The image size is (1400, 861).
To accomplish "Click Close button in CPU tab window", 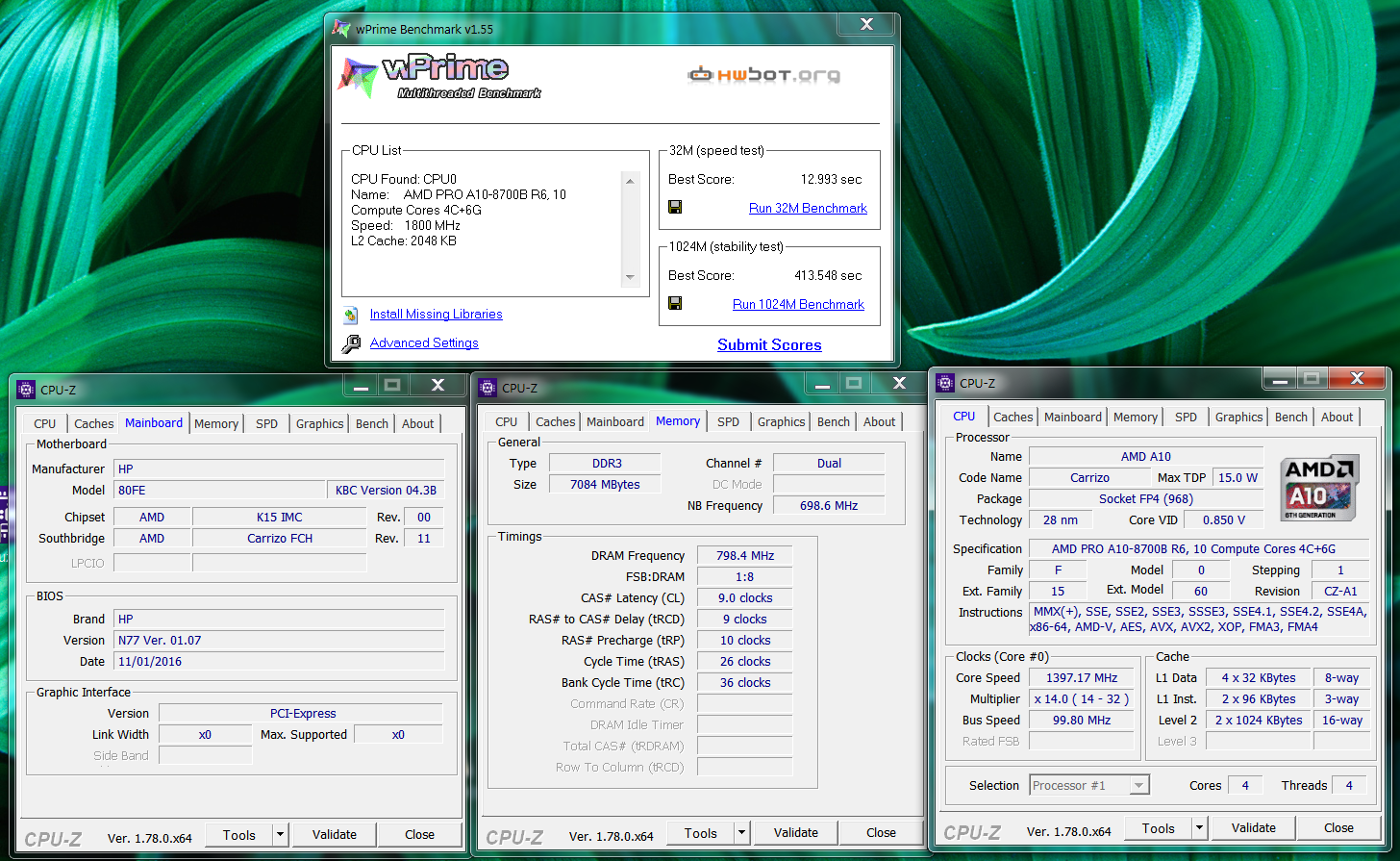I will tap(1338, 828).
